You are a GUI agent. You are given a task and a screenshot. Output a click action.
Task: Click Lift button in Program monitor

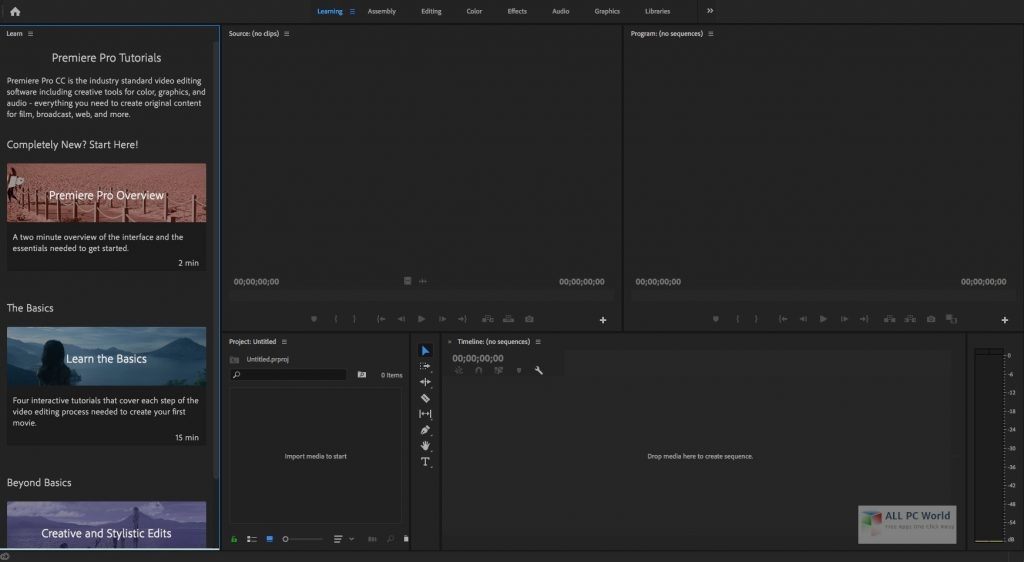889,319
